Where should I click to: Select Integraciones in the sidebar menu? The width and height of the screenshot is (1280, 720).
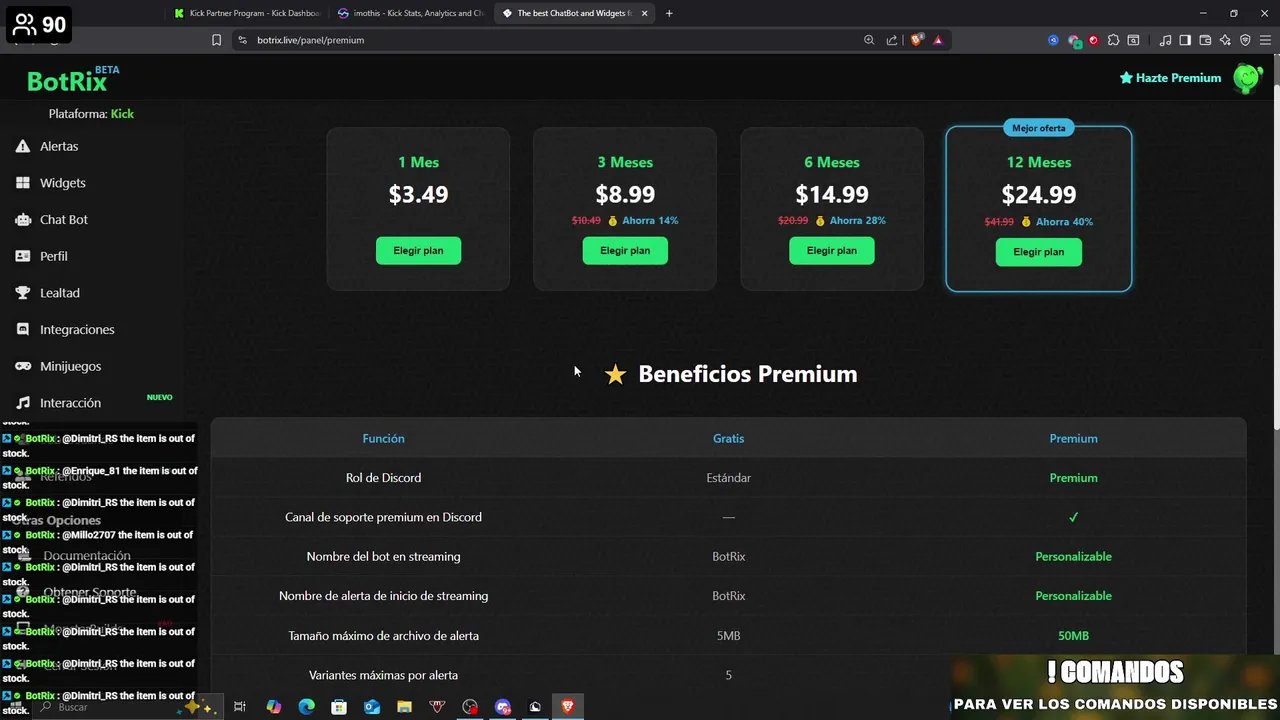coord(77,330)
